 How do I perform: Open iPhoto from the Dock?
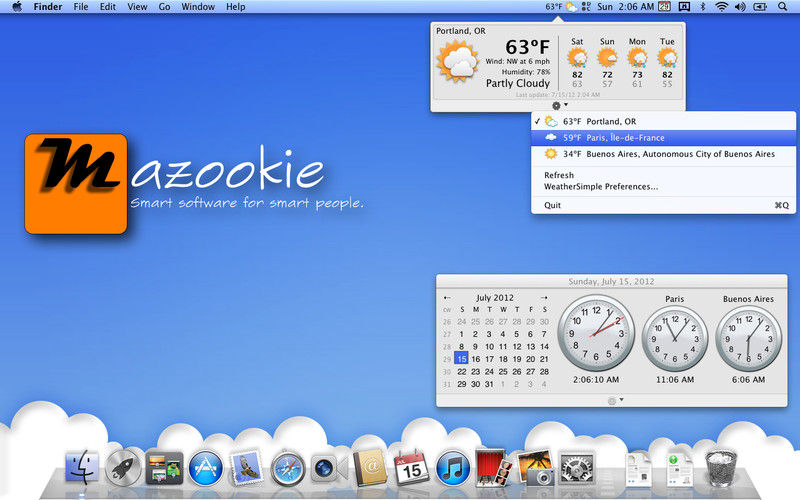(535, 467)
